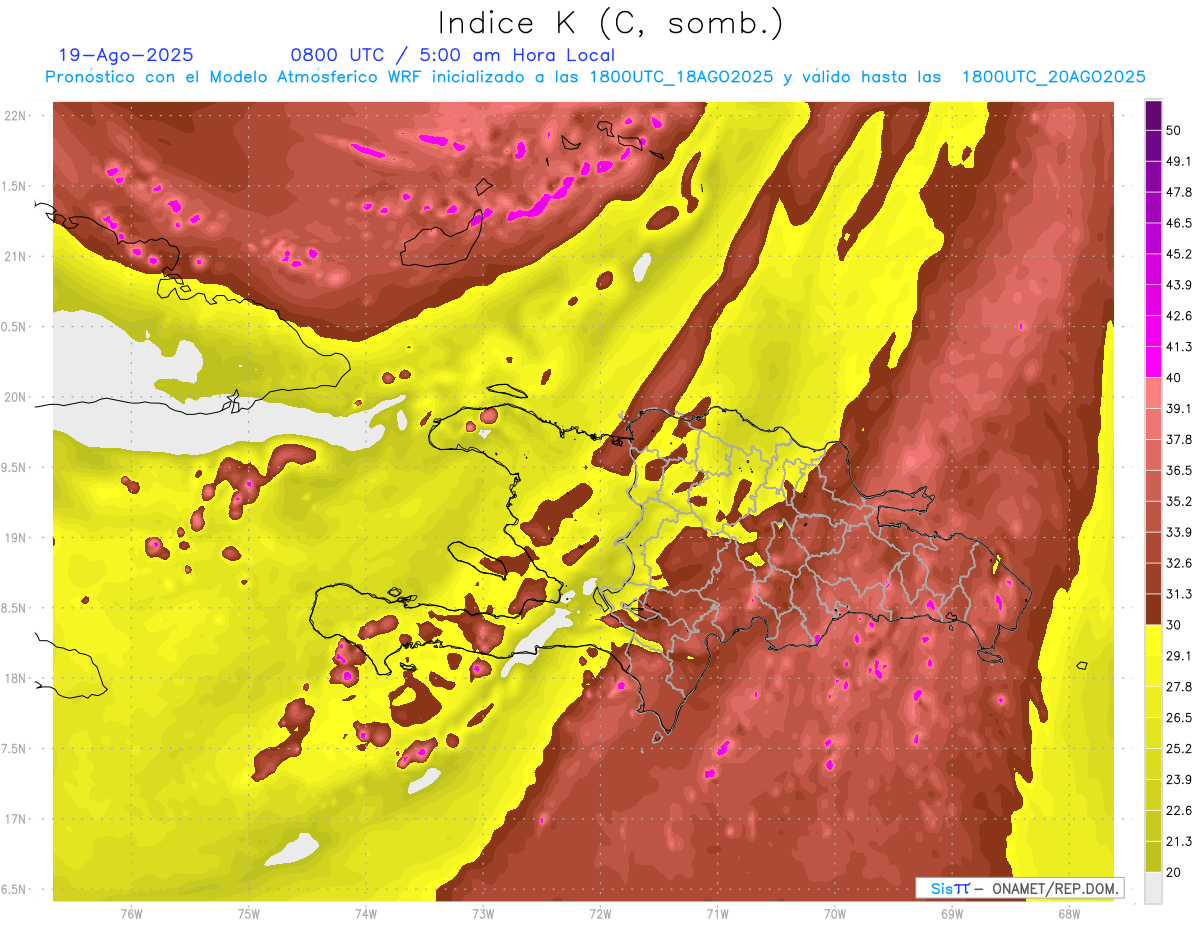
Task: Click the color scale value '20'
Action: (1176, 873)
